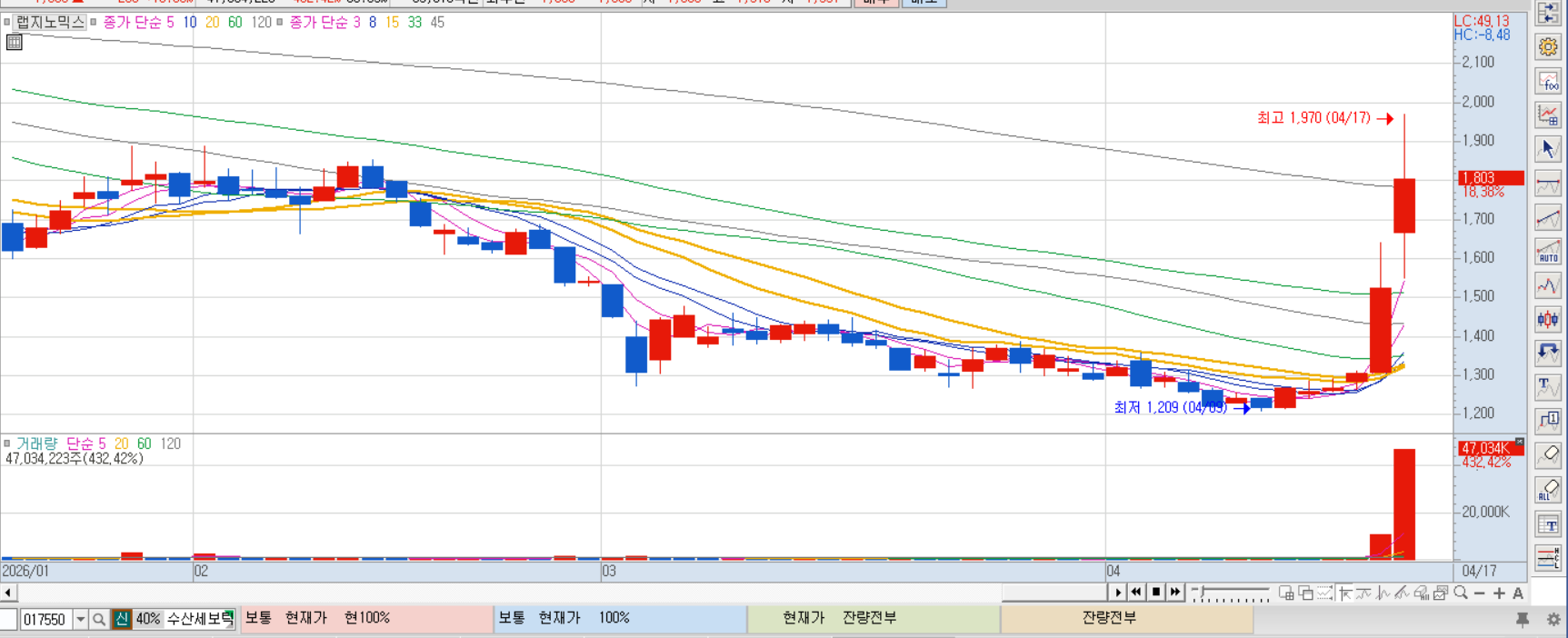Click the horizontal scrollbar thumb below chart
Image resolution: width=1568 pixels, height=638 pixels.
tap(1054, 593)
